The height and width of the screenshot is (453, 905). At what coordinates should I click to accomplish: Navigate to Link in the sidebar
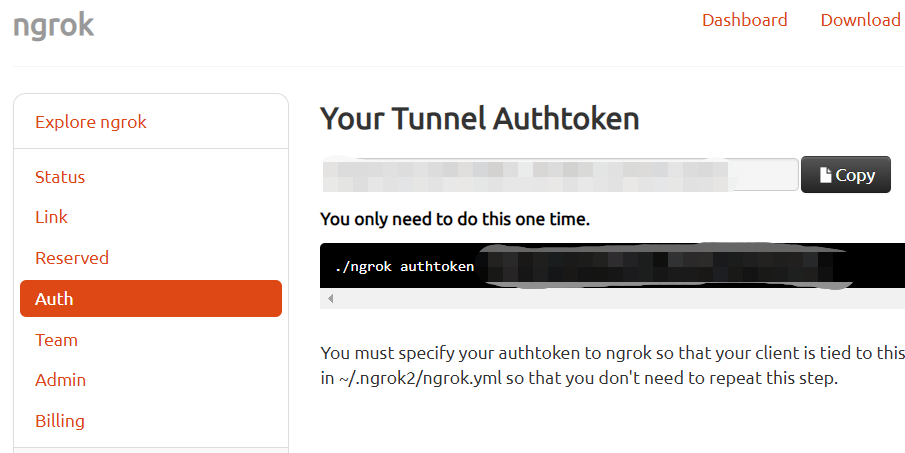[x=52, y=217]
